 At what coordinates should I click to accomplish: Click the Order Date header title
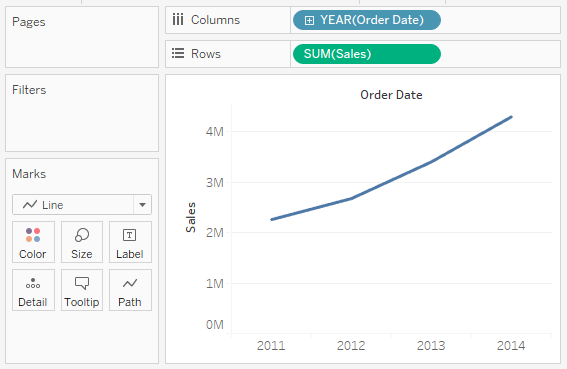click(x=391, y=95)
